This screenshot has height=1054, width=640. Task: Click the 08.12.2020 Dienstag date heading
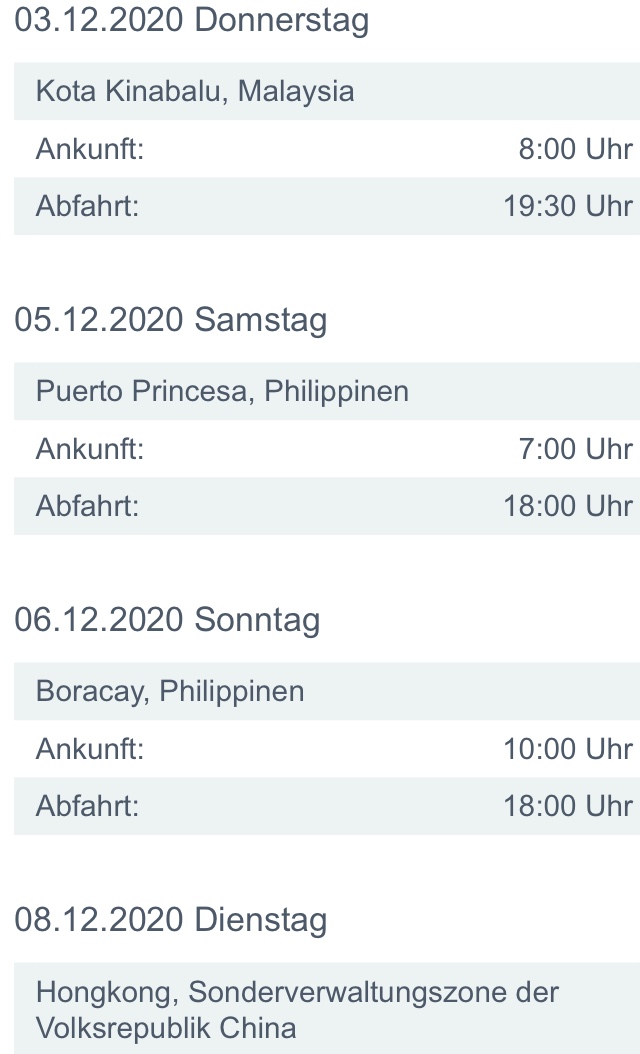[171, 919]
